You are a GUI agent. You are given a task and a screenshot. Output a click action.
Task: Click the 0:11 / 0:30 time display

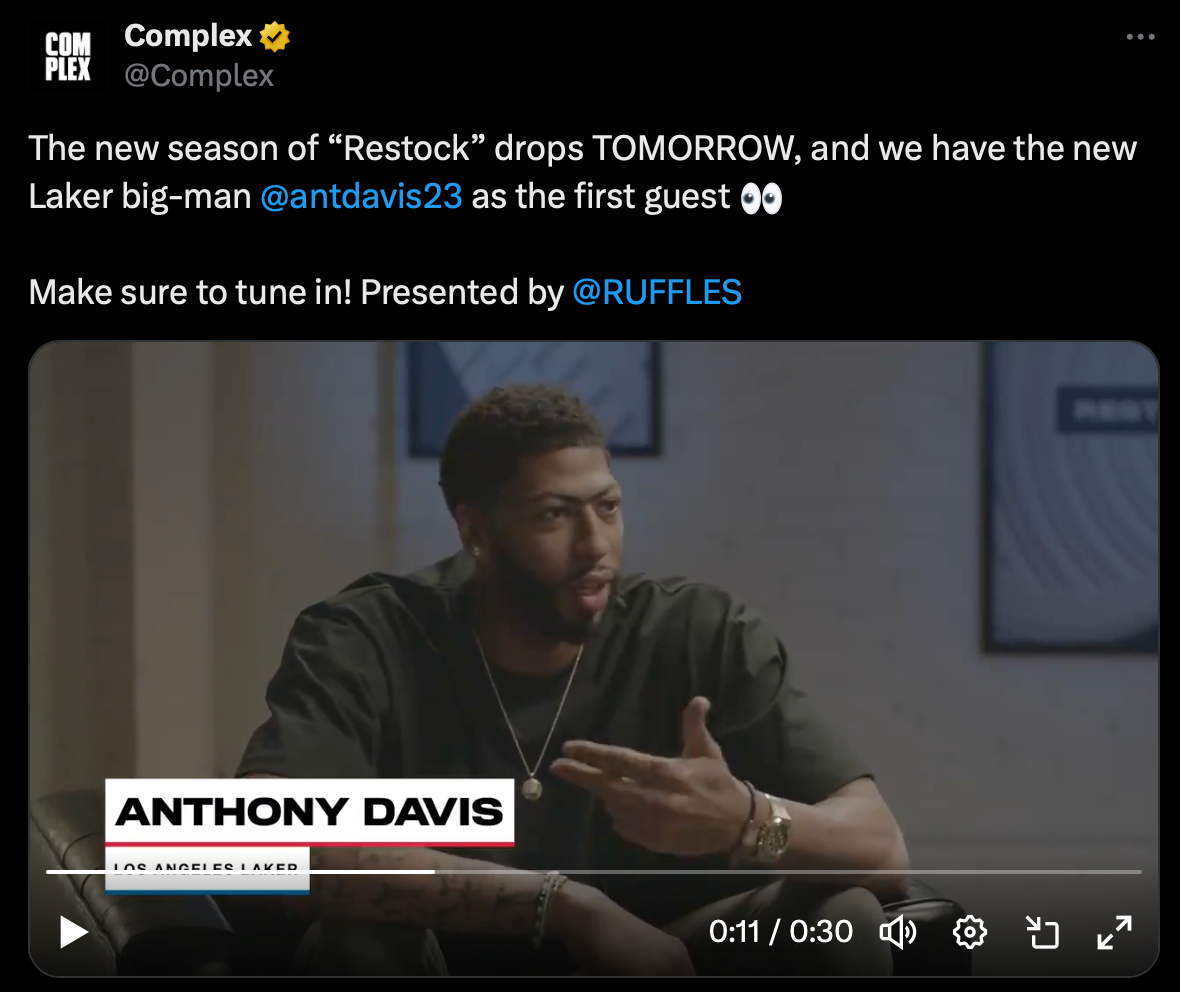[x=780, y=932]
